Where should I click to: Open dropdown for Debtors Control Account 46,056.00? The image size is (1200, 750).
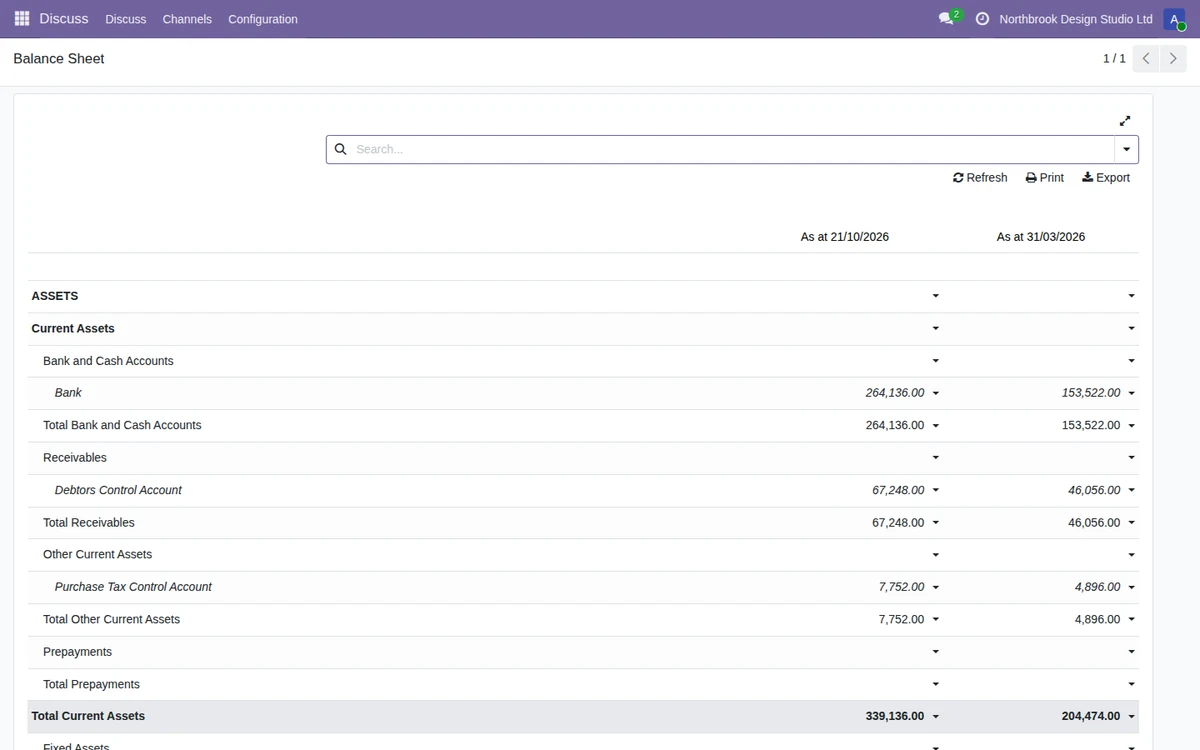(1132, 491)
